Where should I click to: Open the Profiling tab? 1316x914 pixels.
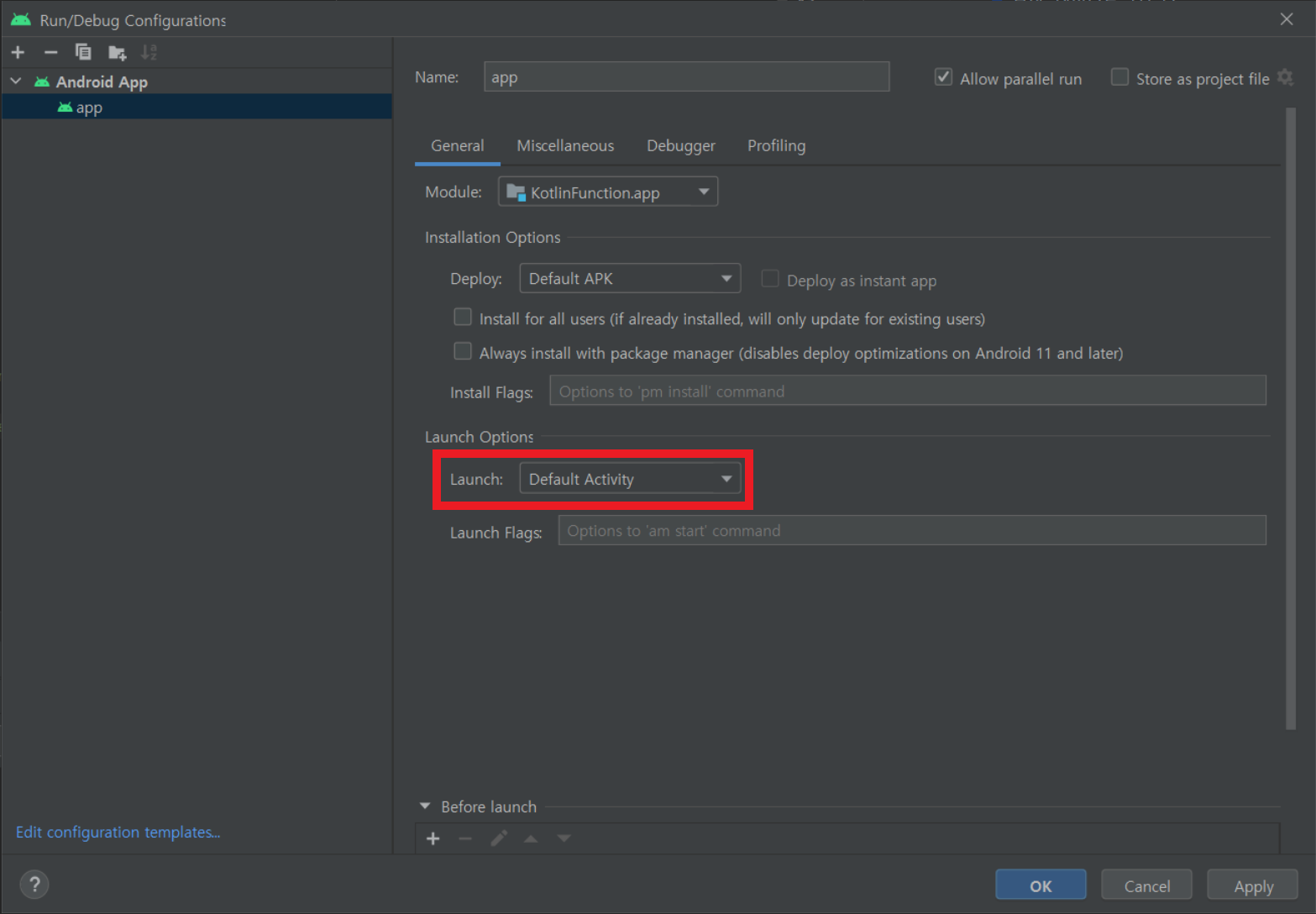pos(776,145)
